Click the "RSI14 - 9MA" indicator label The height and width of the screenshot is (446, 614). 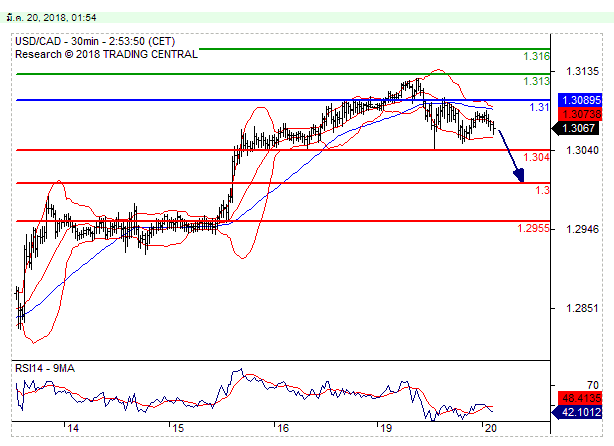click(x=45, y=368)
